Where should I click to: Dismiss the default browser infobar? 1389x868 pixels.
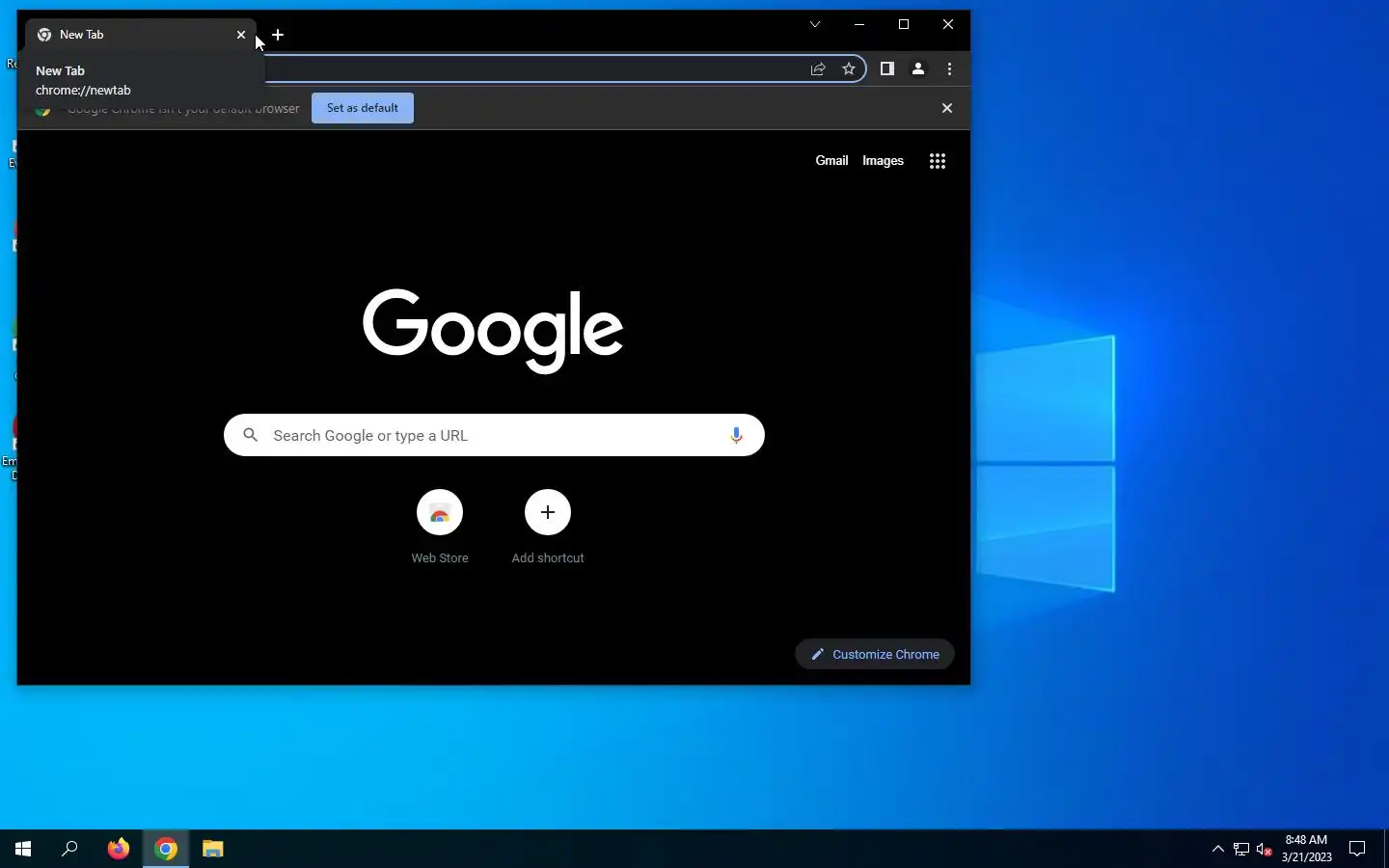coord(947,108)
